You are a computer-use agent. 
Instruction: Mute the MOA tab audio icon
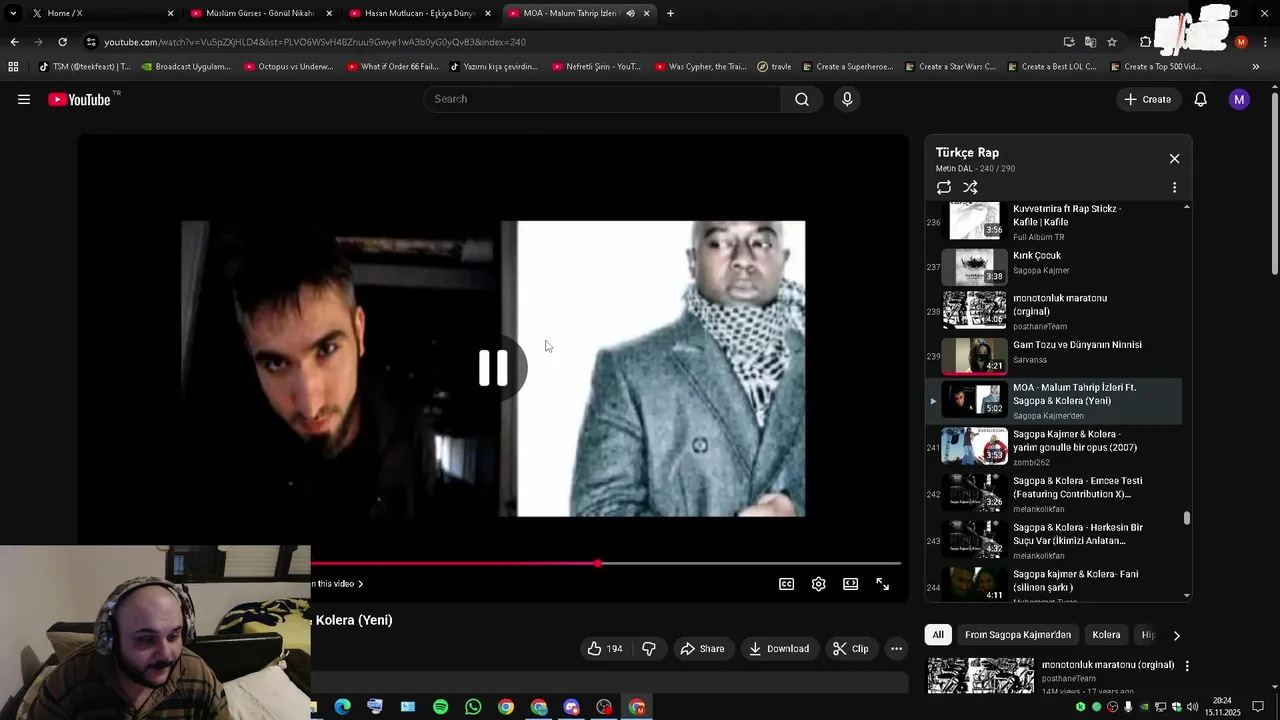coord(630,13)
